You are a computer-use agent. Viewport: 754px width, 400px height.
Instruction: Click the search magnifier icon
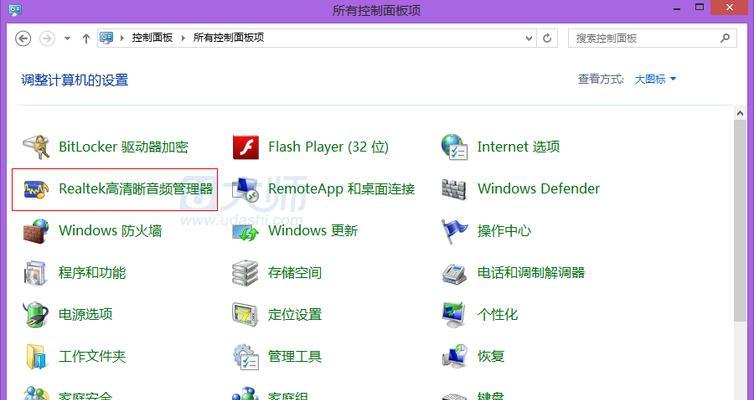pyautogui.click(x=725, y=38)
